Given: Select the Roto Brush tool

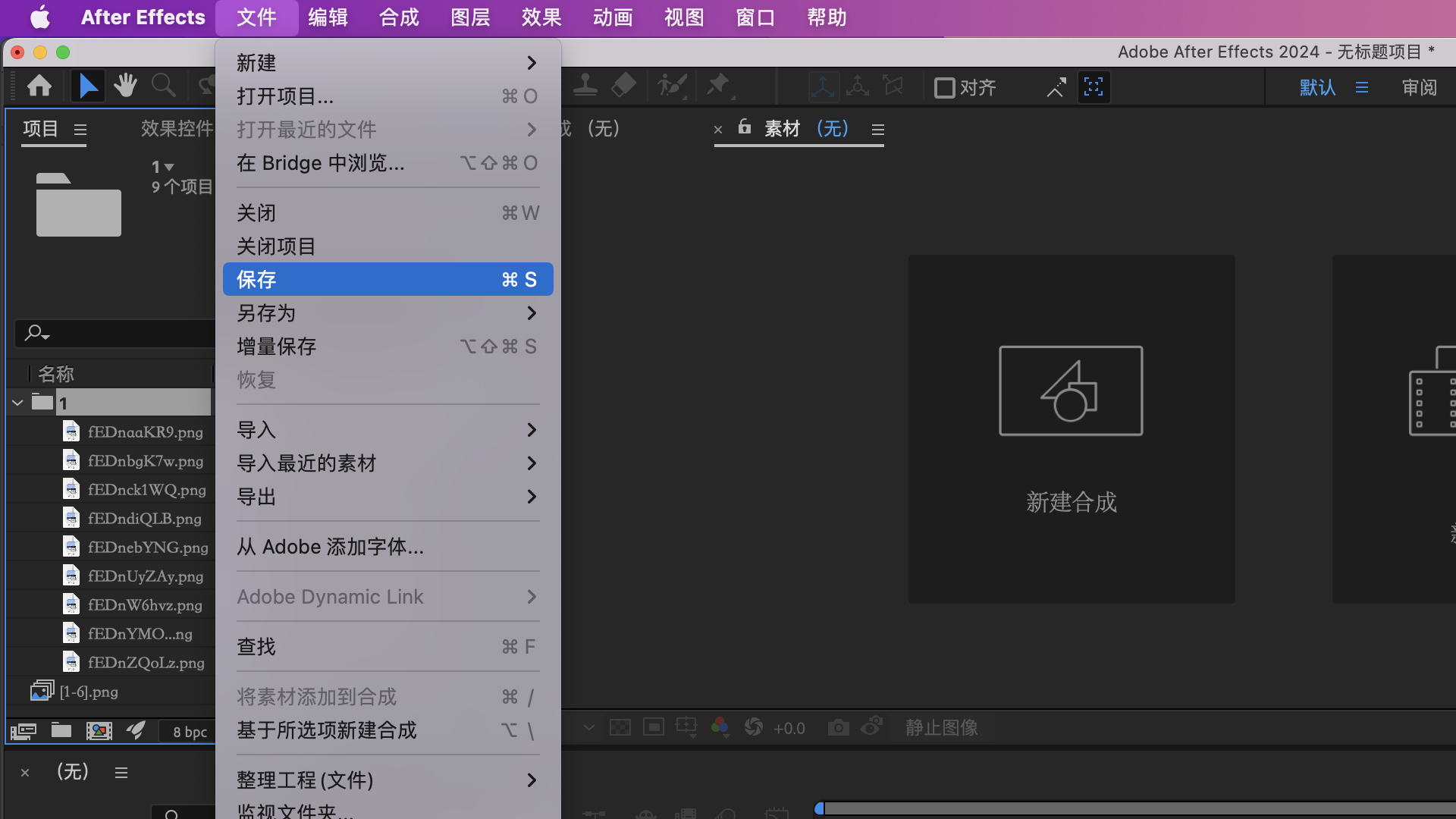Looking at the screenshot, I should [x=672, y=86].
